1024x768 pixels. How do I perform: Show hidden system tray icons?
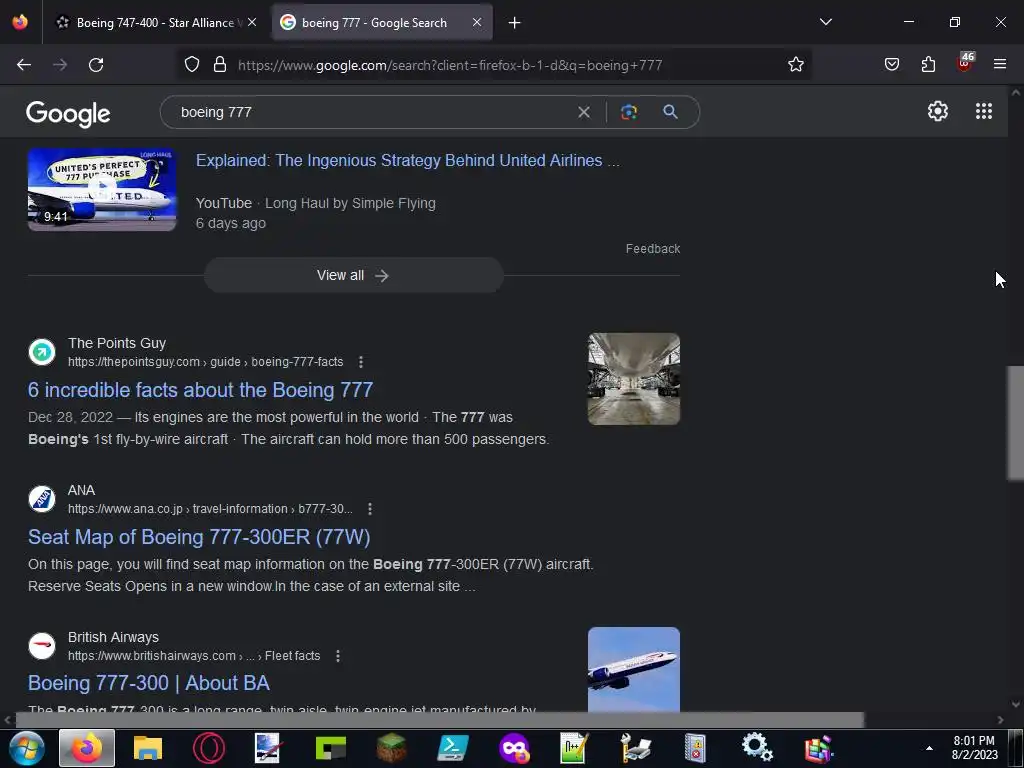click(x=929, y=748)
